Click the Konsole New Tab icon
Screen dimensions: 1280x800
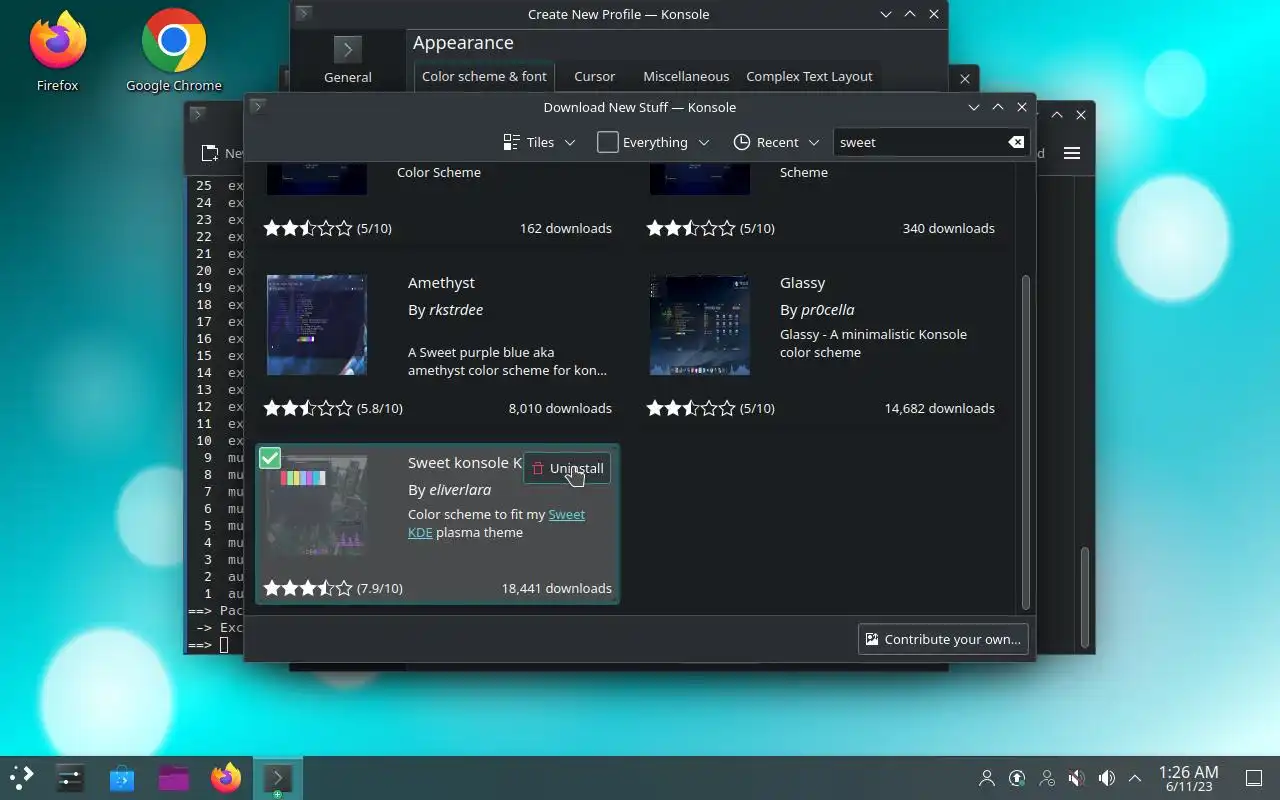tap(210, 153)
